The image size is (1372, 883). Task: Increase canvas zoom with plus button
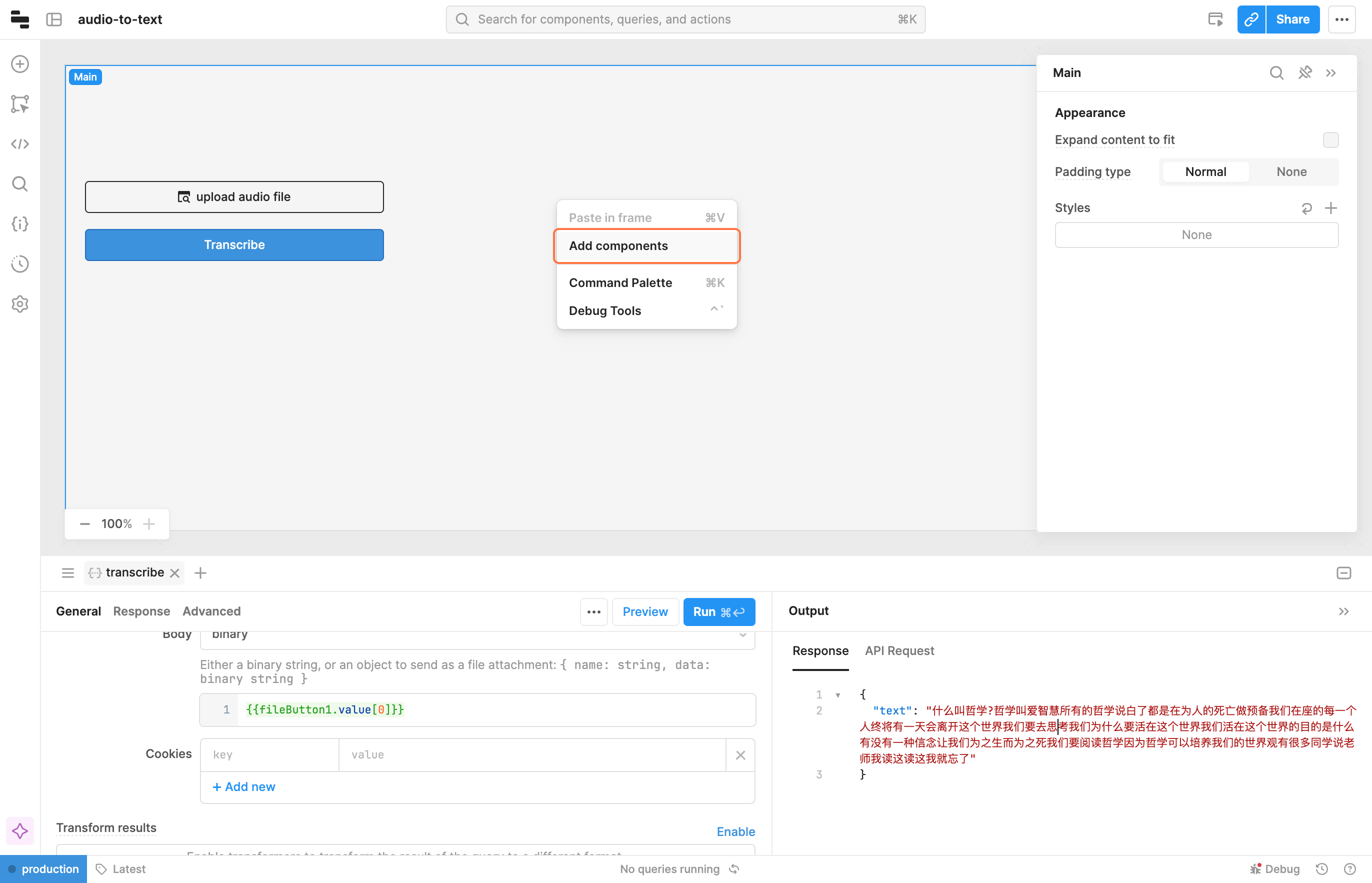pos(149,523)
